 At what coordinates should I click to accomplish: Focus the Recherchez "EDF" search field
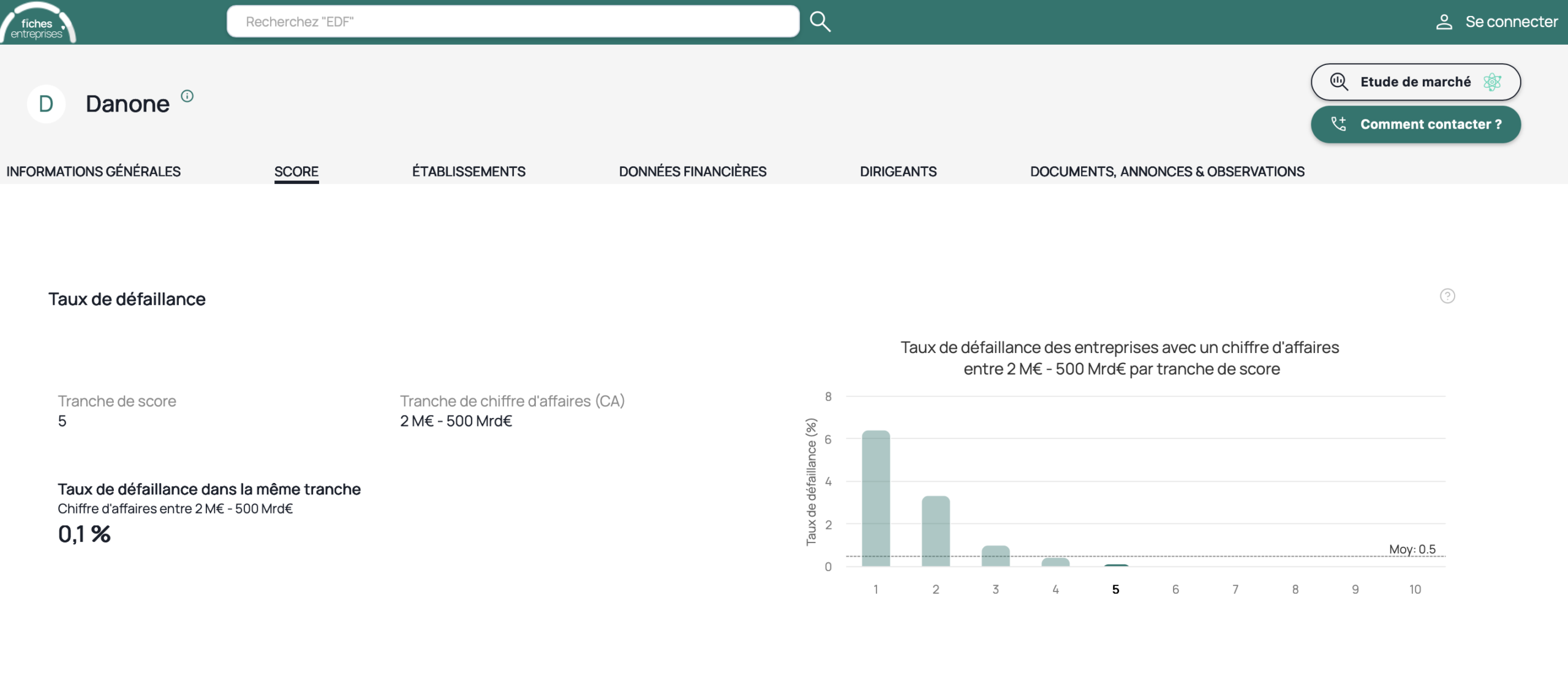tap(512, 22)
